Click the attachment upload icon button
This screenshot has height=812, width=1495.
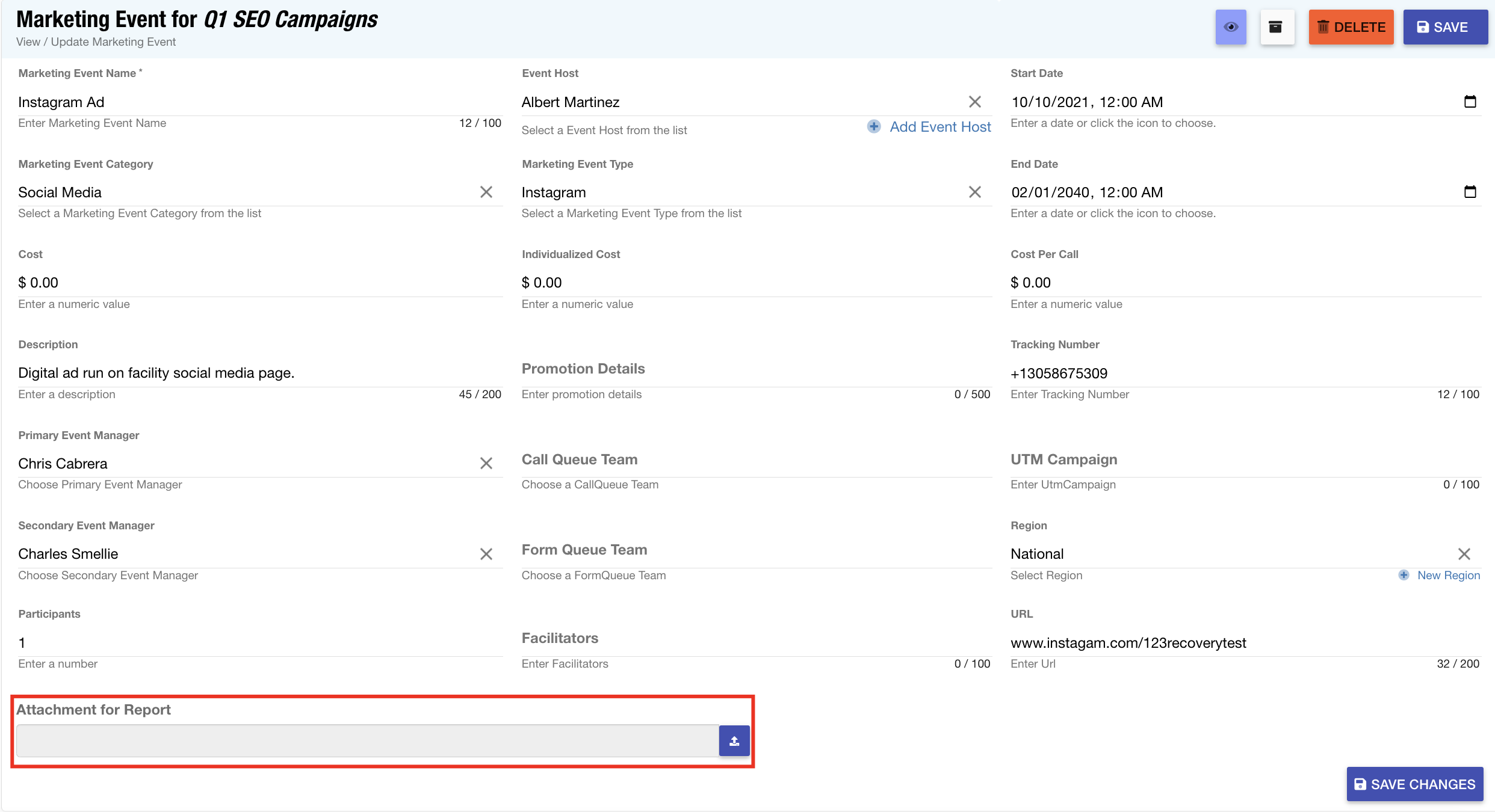coord(734,741)
